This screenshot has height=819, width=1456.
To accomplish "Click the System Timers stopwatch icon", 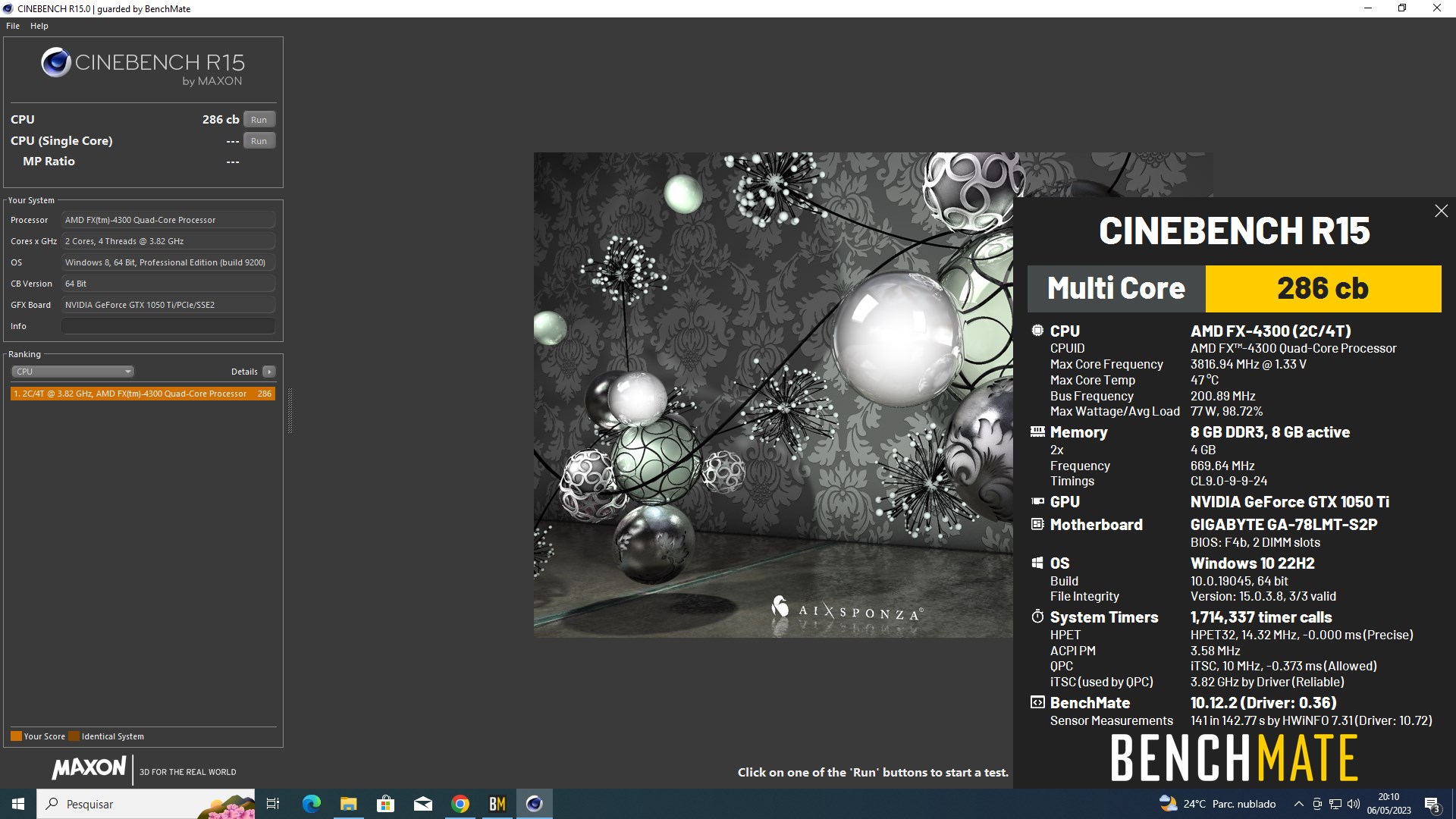I will pyautogui.click(x=1037, y=617).
